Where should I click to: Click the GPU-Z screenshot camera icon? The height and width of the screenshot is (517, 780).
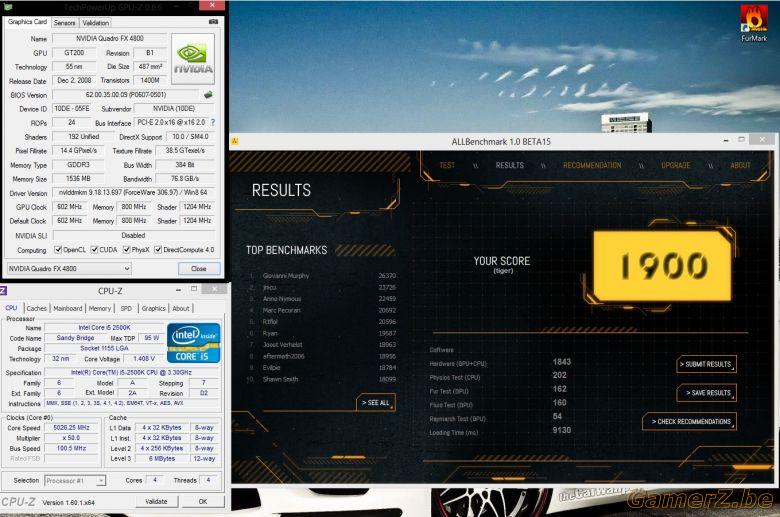pos(213,21)
